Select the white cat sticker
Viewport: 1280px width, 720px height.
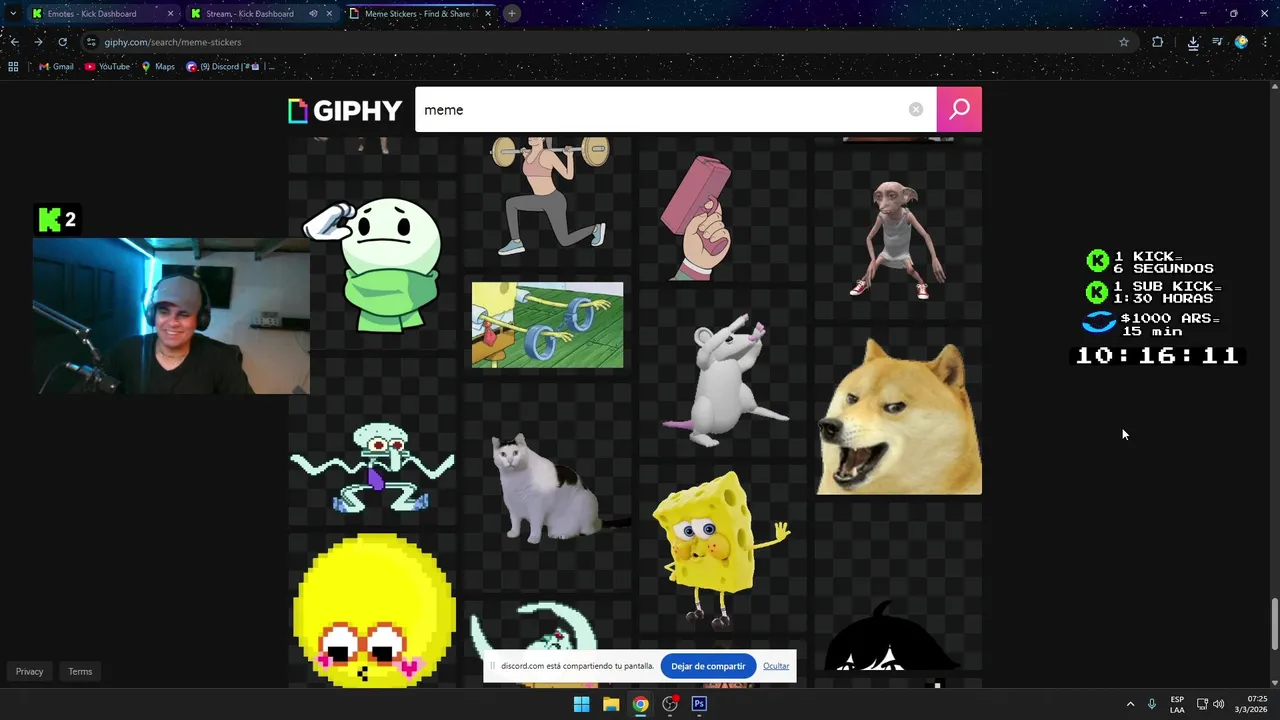tap(548, 490)
